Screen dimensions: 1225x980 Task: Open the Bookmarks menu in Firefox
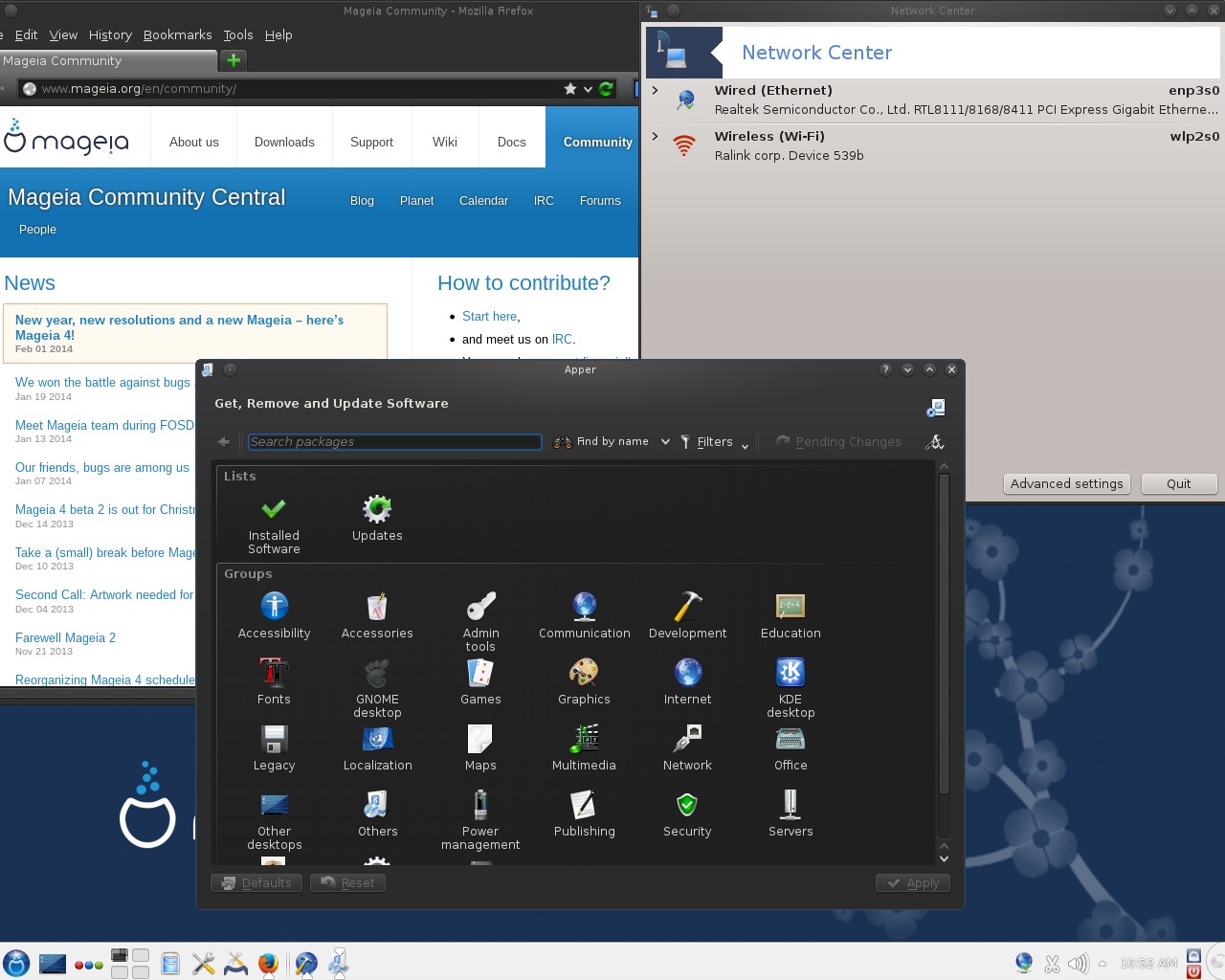(x=177, y=34)
